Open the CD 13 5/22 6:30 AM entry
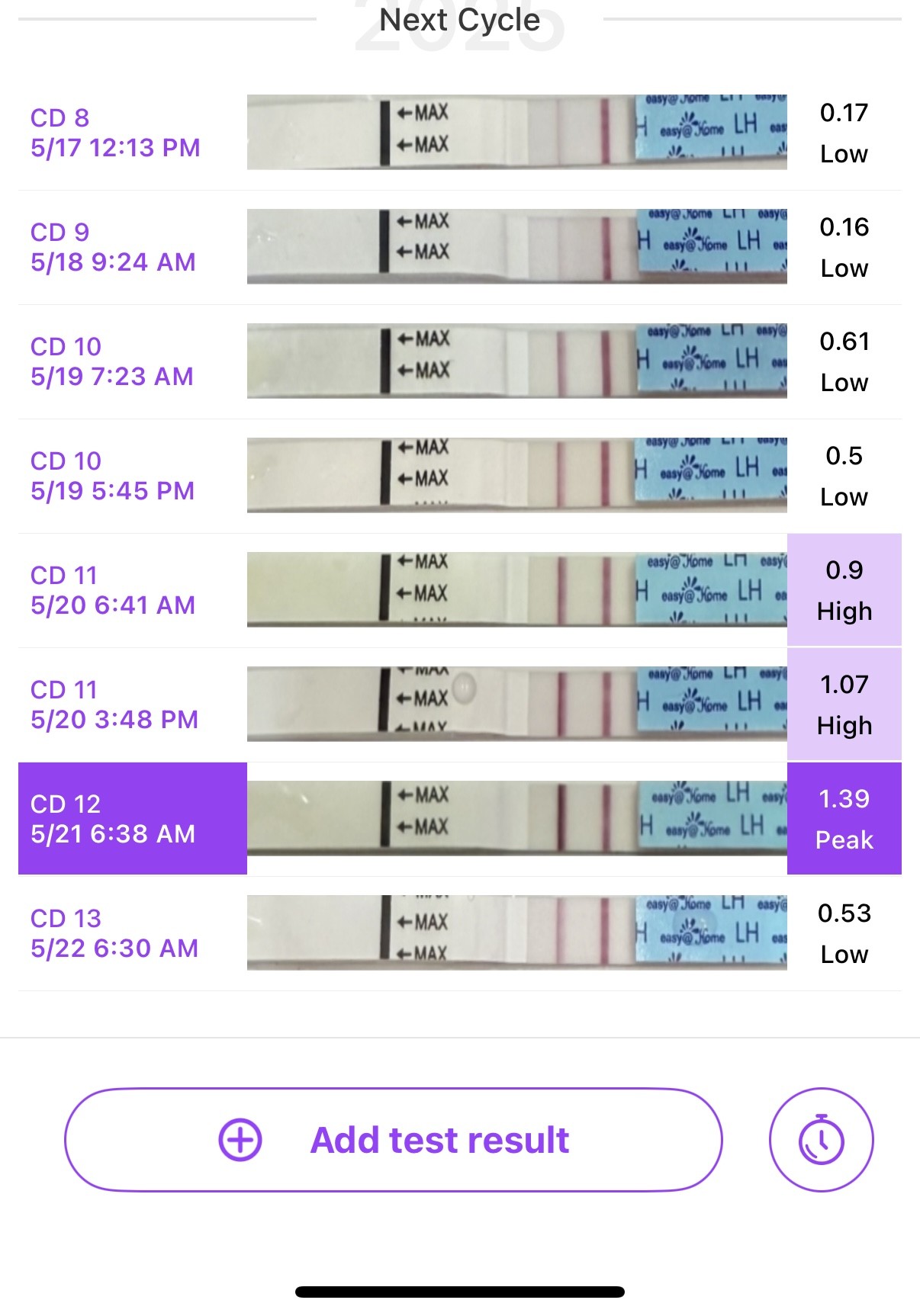The image size is (920, 1316). [114, 933]
